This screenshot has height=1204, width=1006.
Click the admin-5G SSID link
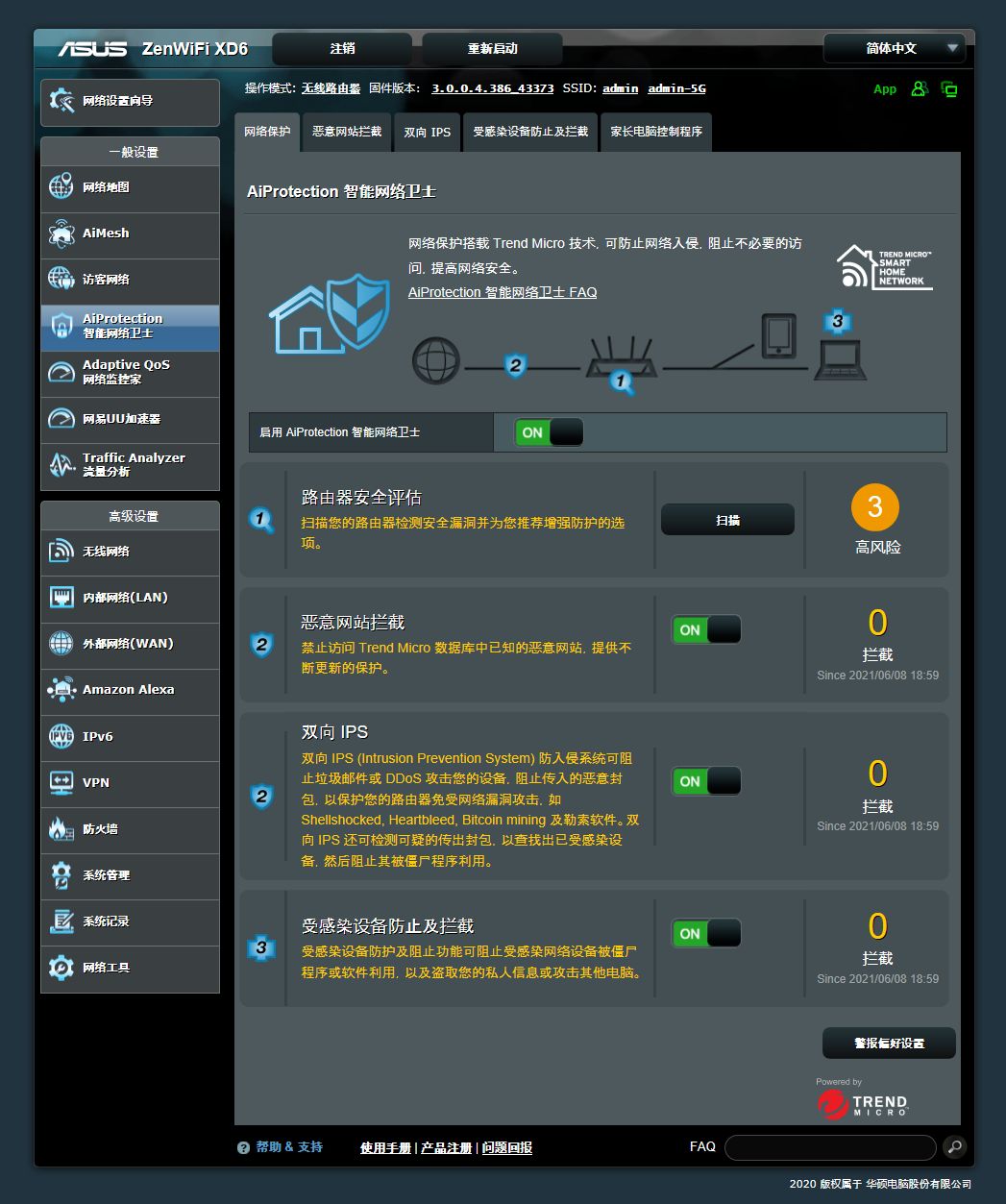[x=676, y=88]
